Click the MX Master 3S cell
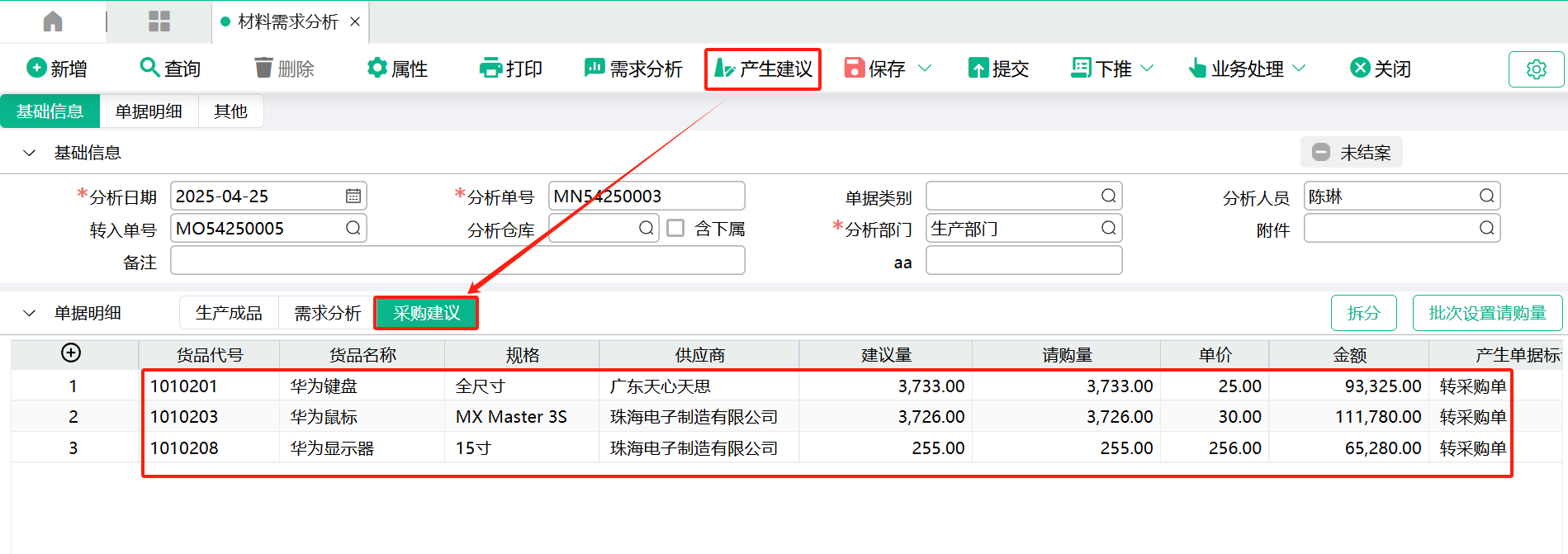 point(522,417)
